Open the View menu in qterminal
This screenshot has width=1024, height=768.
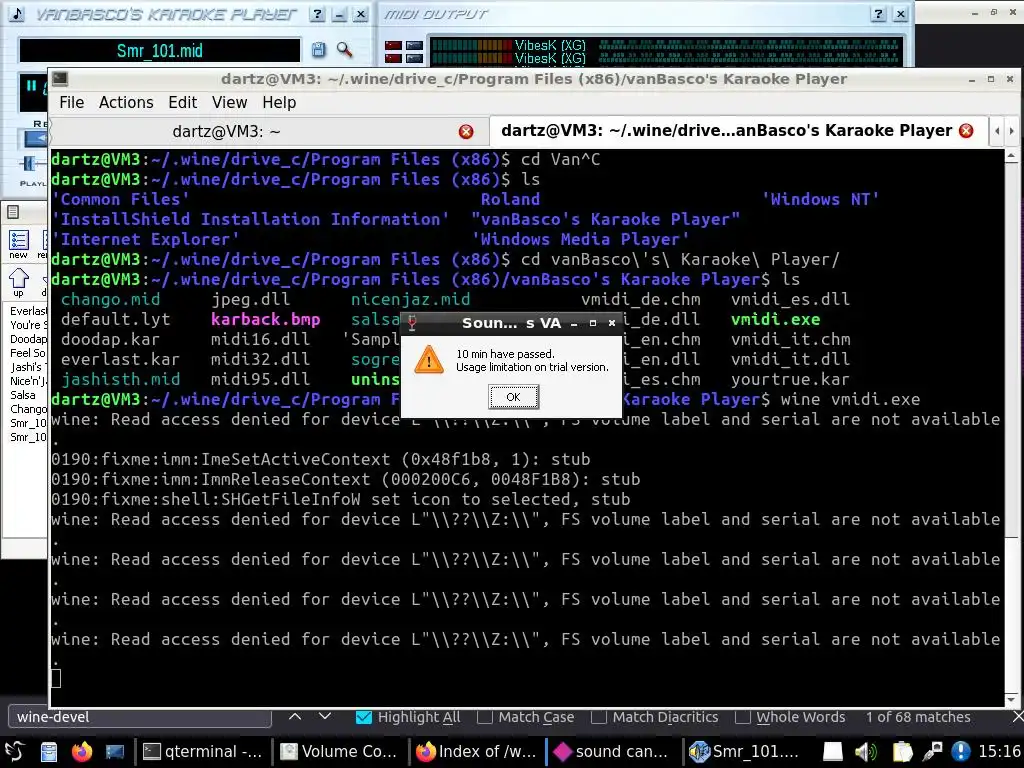click(229, 103)
